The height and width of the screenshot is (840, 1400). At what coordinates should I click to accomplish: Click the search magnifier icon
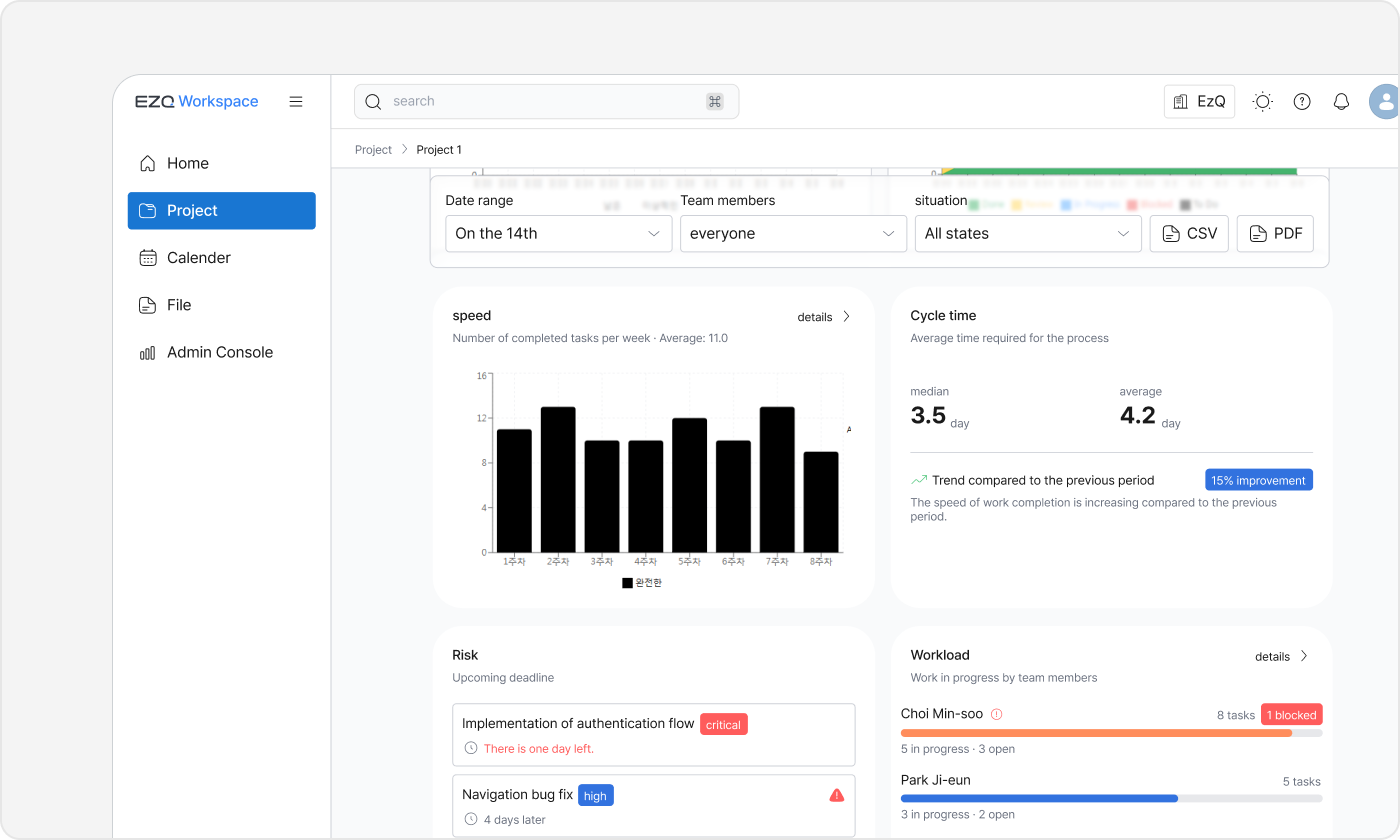point(373,101)
